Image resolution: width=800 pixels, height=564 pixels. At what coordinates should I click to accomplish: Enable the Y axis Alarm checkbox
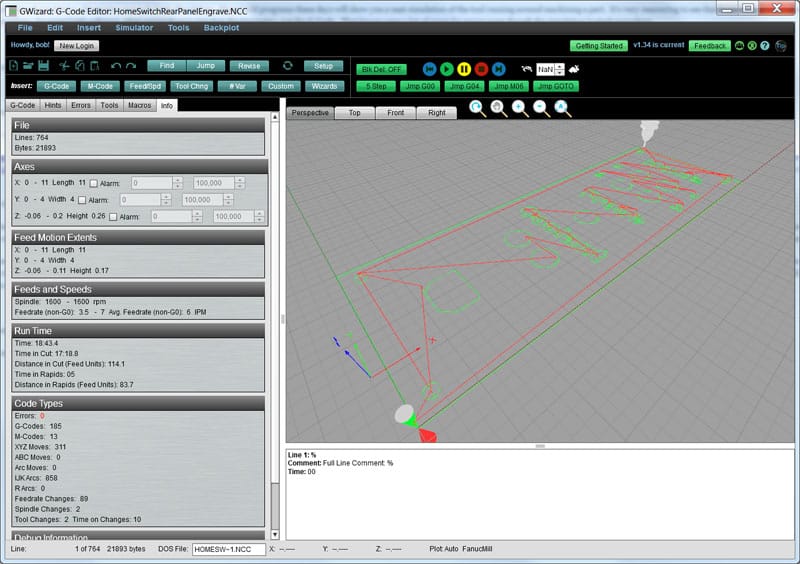(x=82, y=200)
